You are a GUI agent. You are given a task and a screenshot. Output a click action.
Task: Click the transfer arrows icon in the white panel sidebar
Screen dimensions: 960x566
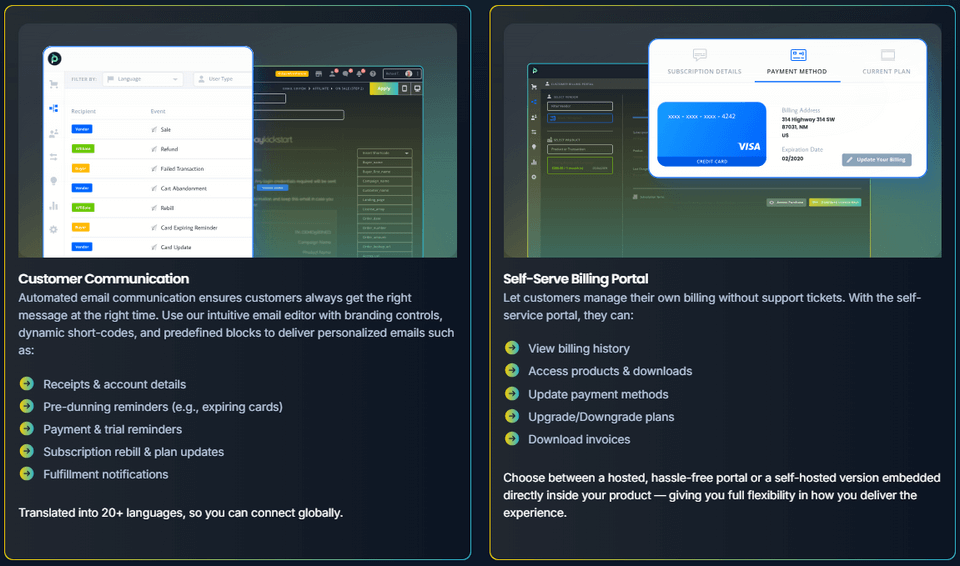[54, 157]
